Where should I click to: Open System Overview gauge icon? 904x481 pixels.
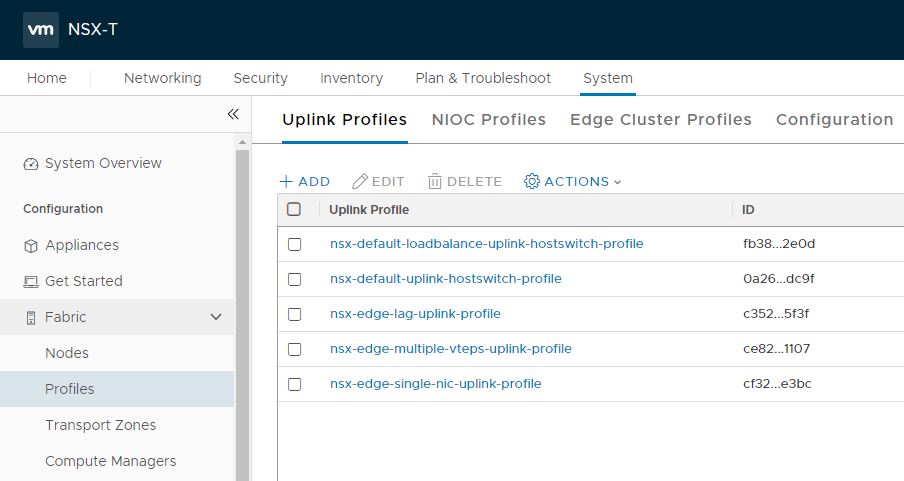click(30, 164)
